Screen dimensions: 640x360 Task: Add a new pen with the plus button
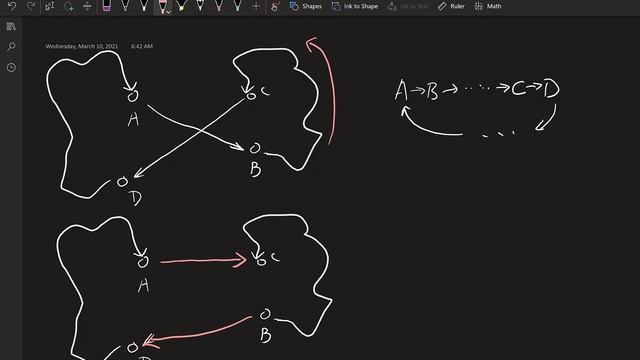(256, 6)
